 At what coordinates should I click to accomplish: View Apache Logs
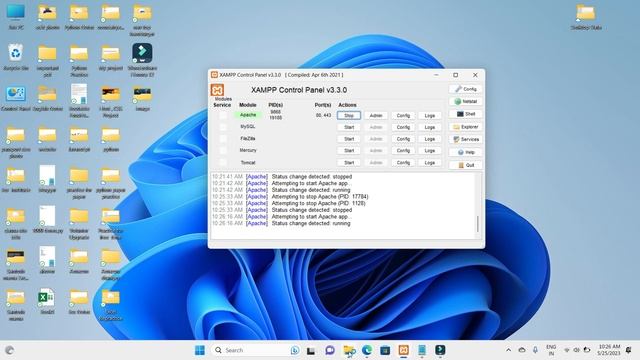point(430,116)
